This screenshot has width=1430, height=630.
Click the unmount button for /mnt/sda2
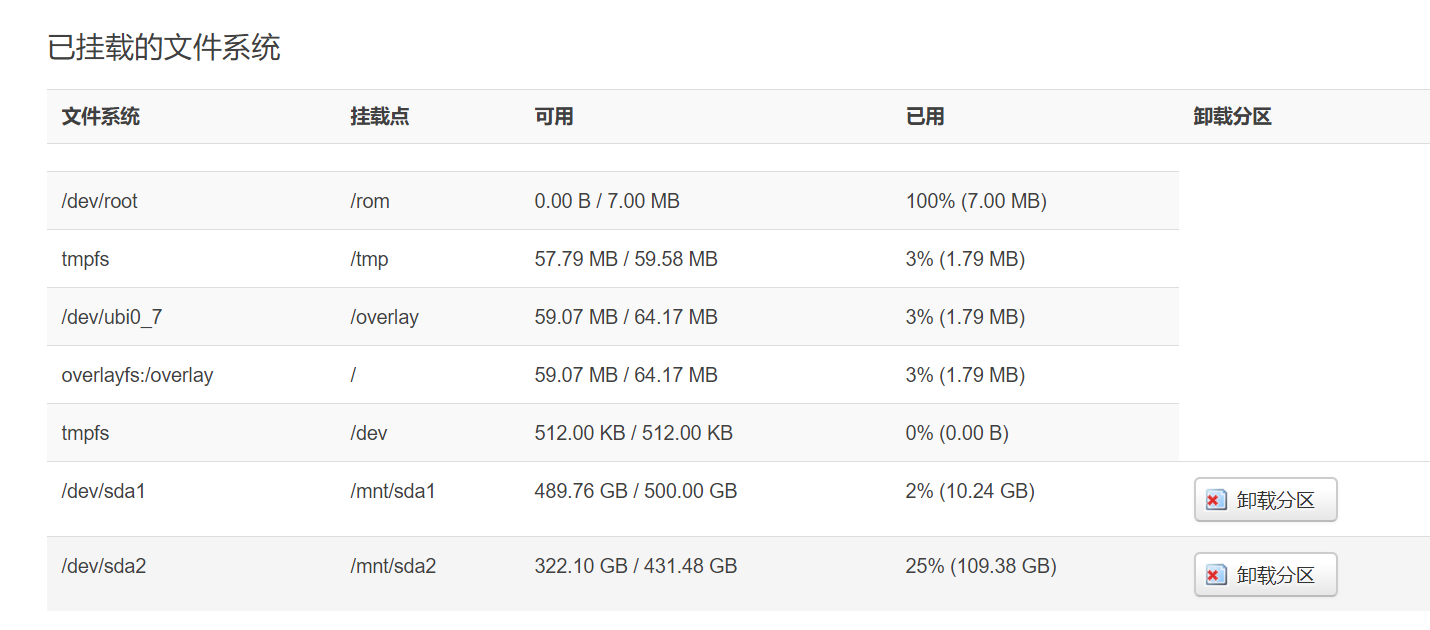click(x=1265, y=575)
